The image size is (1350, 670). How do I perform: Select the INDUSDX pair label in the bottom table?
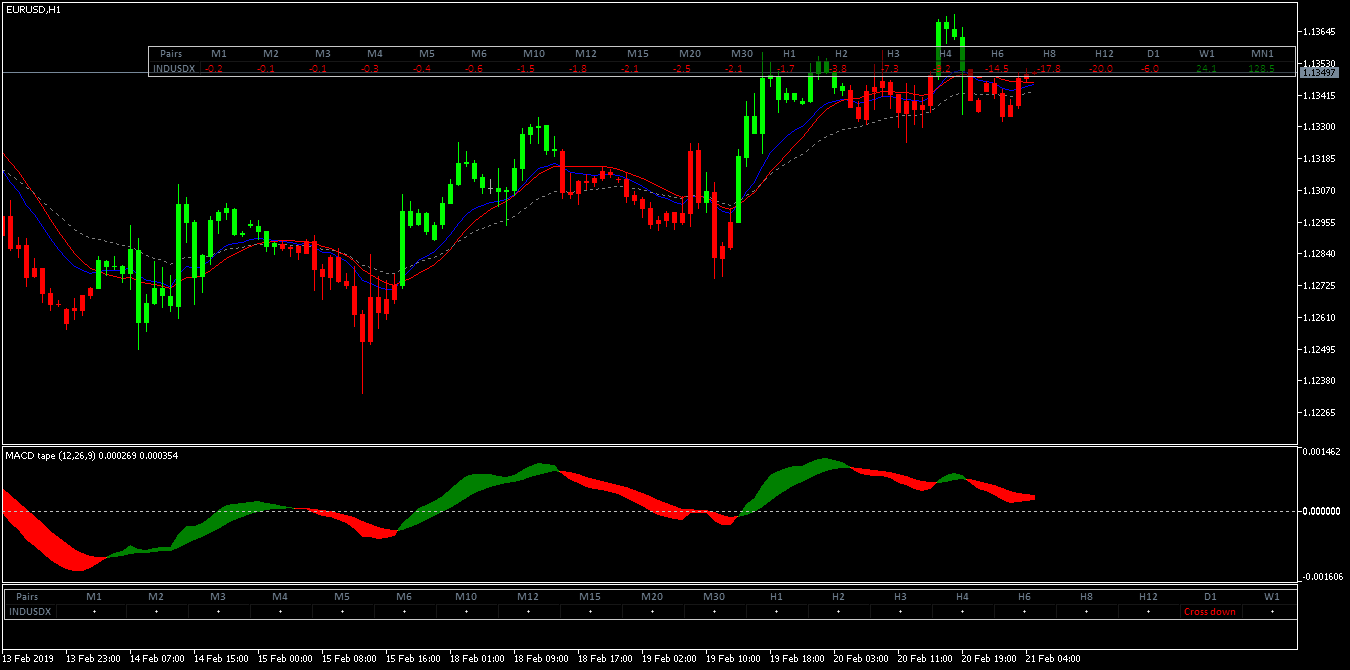point(32,611)
